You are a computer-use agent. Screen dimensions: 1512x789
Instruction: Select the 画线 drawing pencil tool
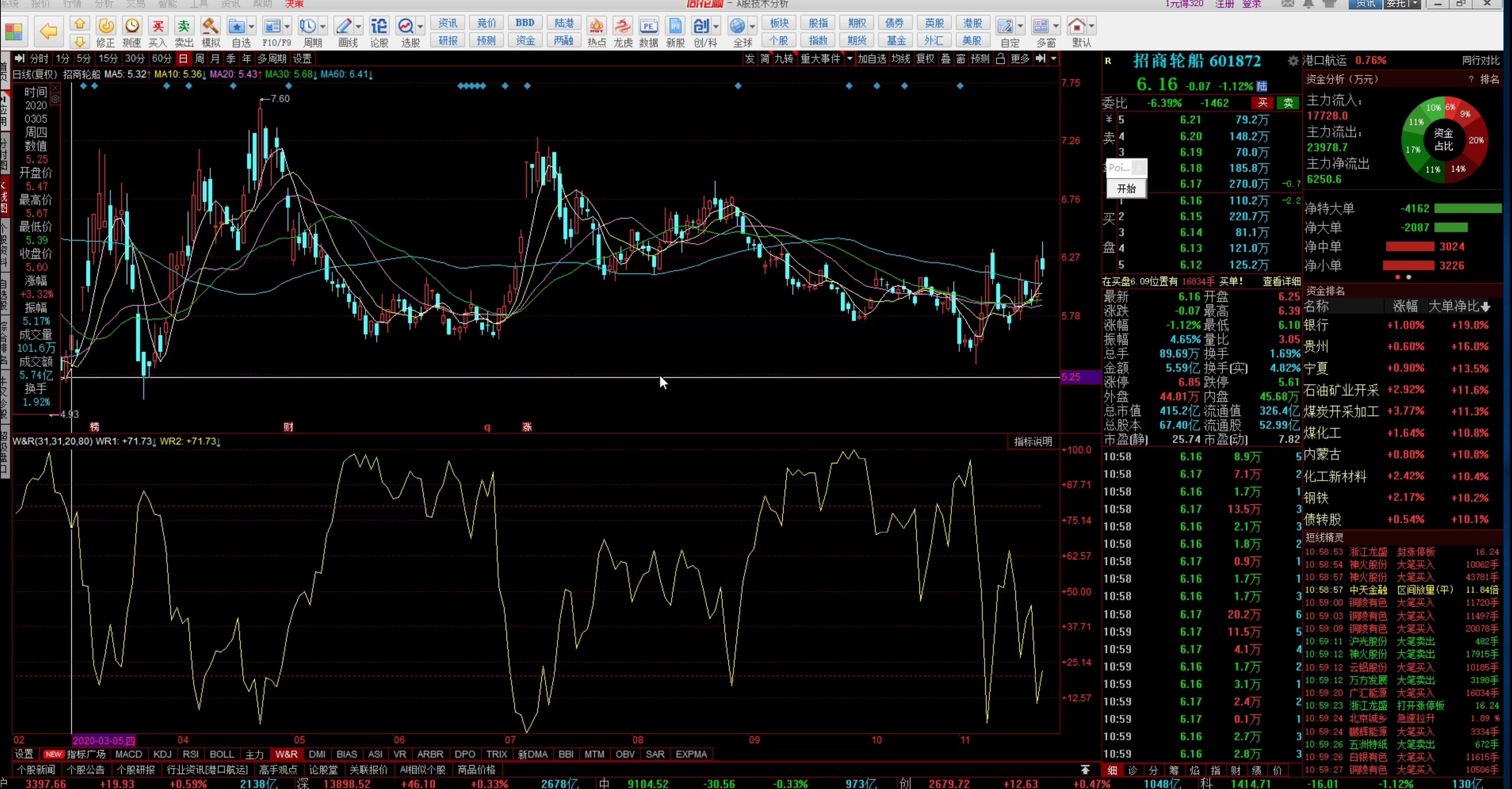click(345, 32)
